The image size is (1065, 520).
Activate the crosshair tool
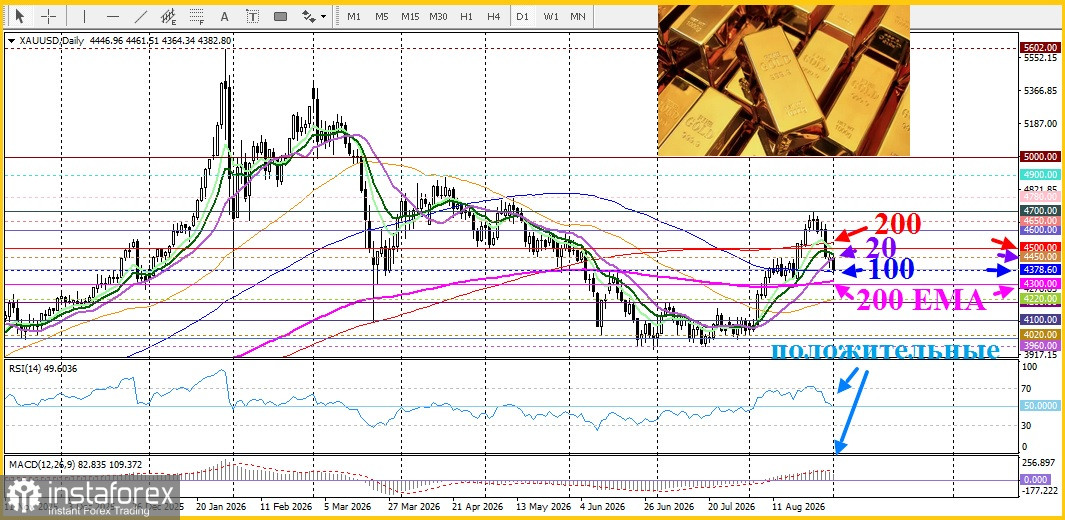49,16
